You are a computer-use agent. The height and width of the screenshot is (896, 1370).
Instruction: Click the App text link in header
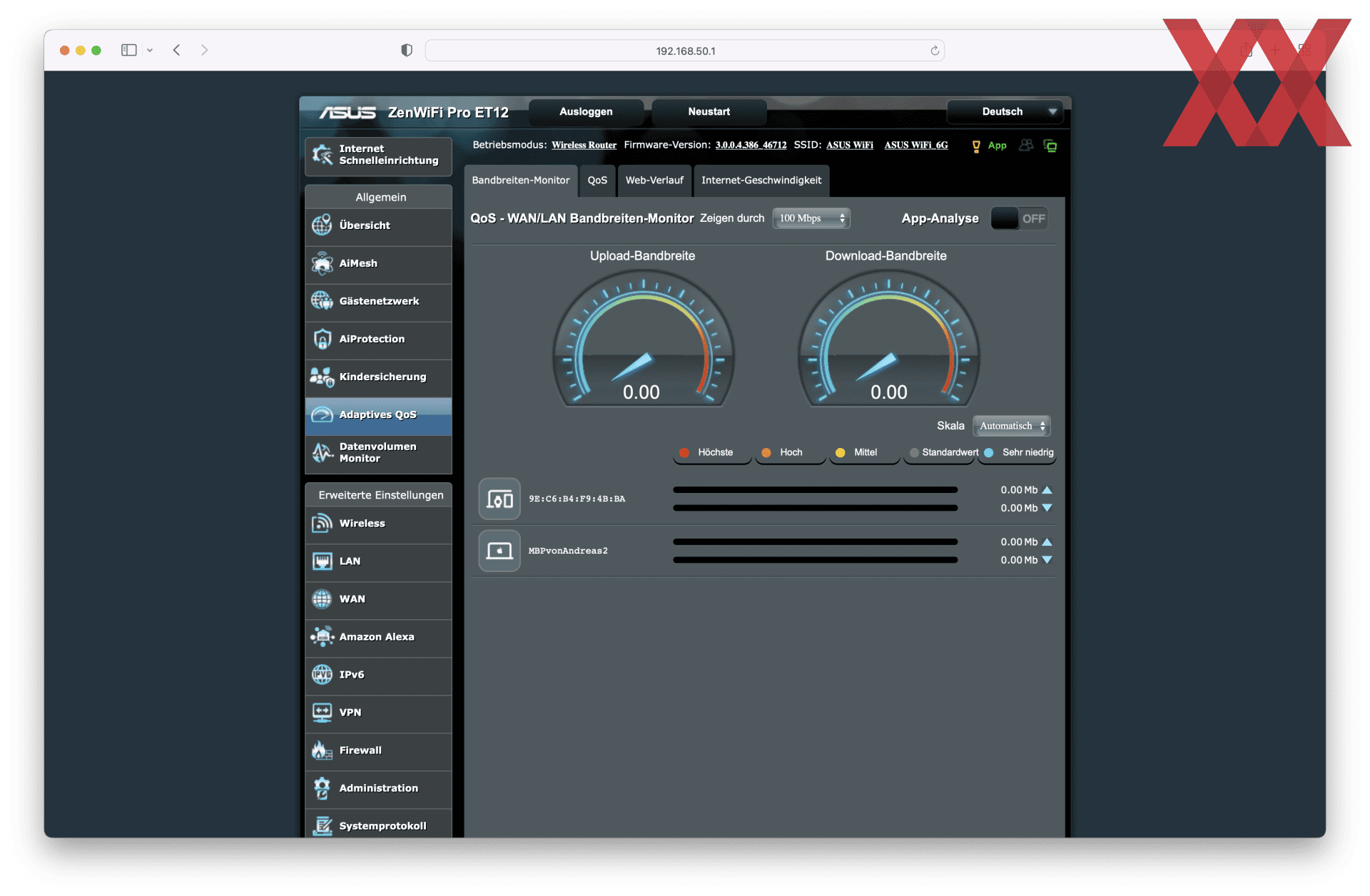[x=997, y=146]
